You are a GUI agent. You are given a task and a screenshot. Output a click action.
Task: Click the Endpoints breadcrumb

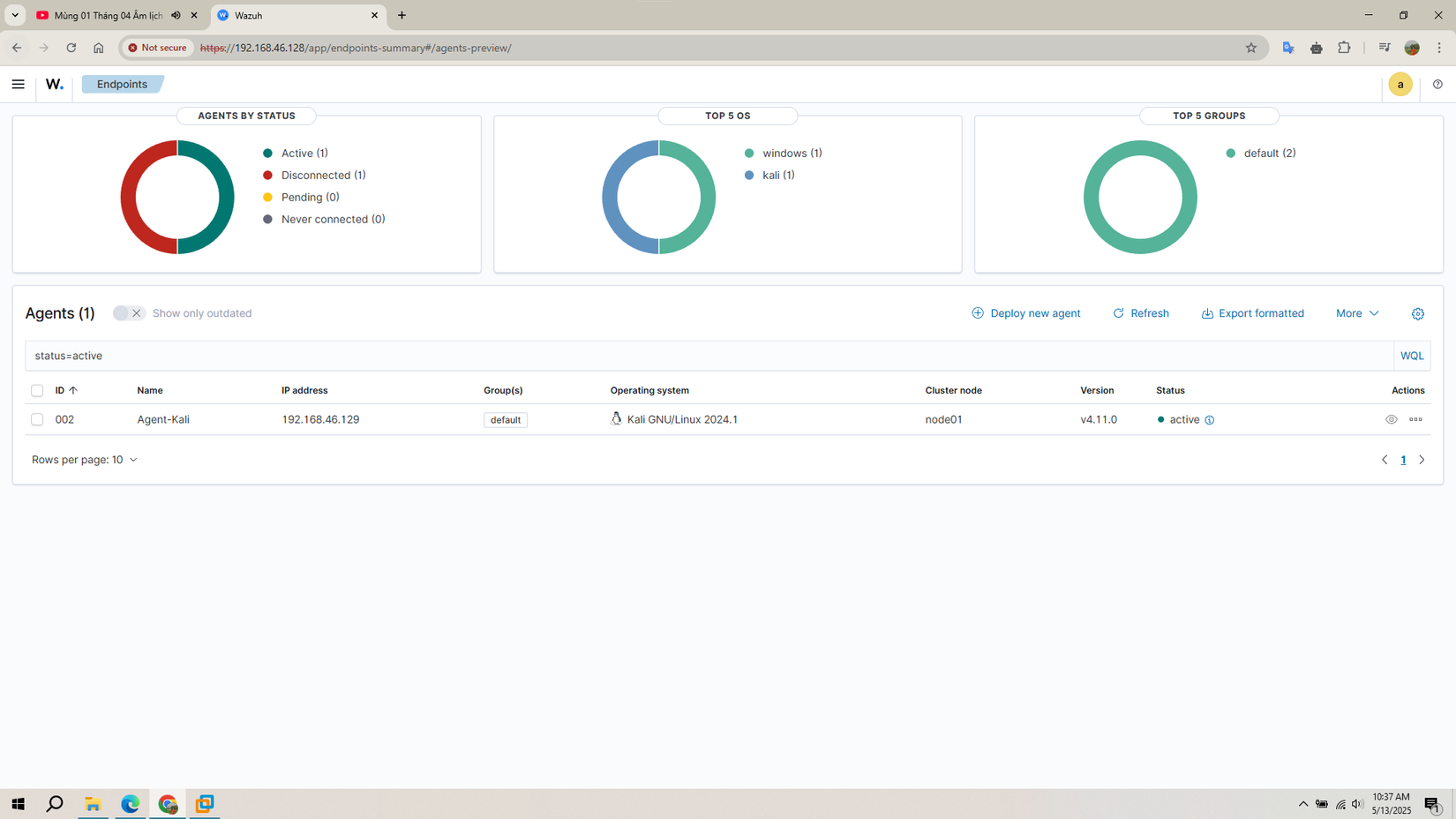click(122, 85)
